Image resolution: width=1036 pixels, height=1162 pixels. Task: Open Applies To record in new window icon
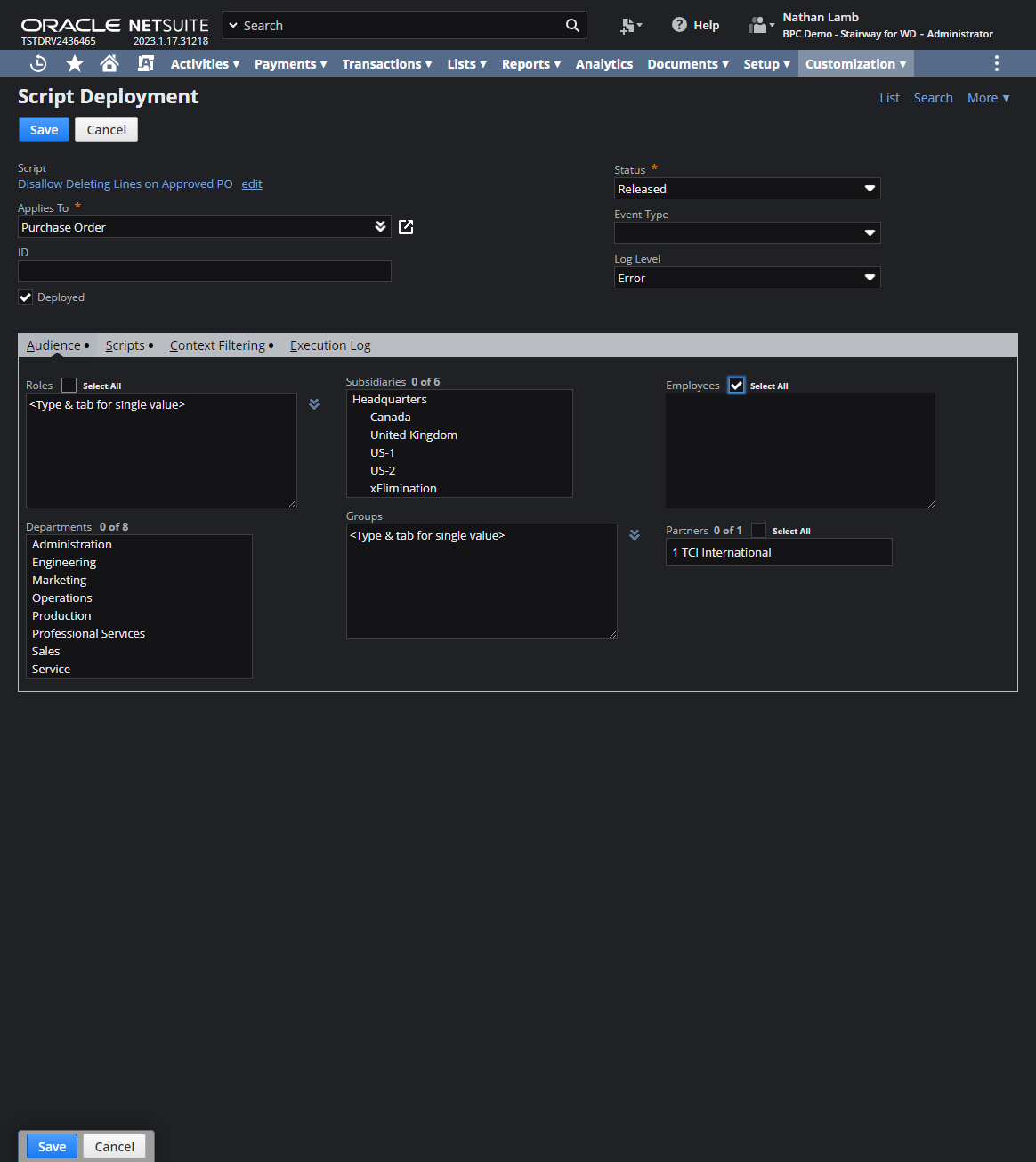coord(406,227)
